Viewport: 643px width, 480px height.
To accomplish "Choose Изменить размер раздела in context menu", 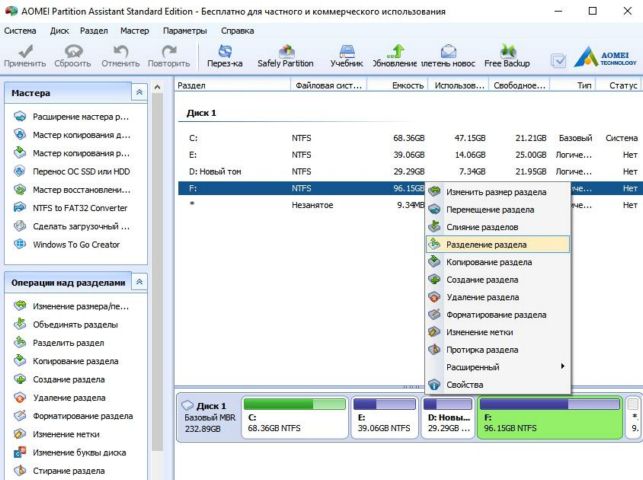I will pos(498,192).
